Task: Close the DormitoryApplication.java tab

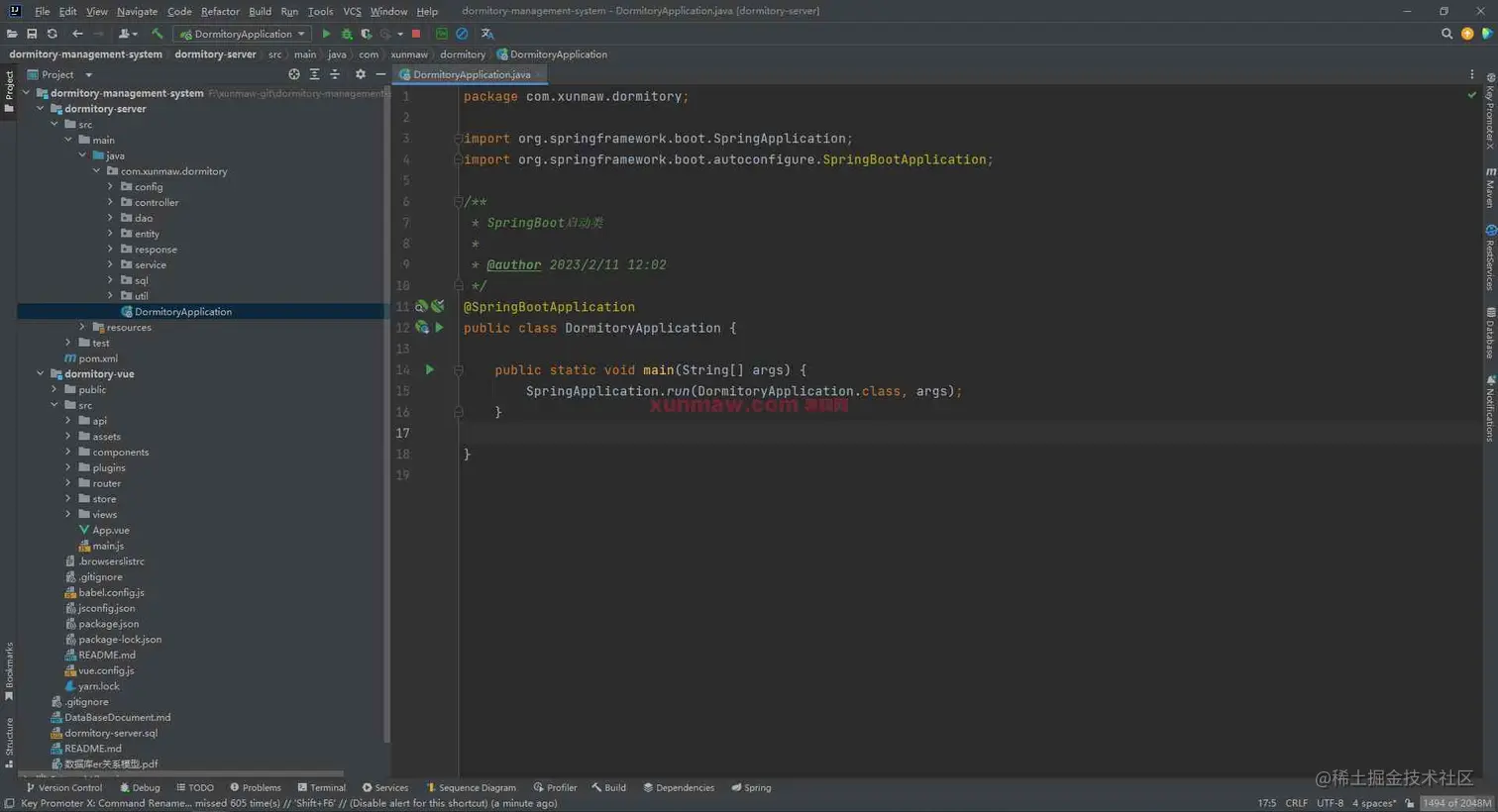Action: [x=539, y=74]
